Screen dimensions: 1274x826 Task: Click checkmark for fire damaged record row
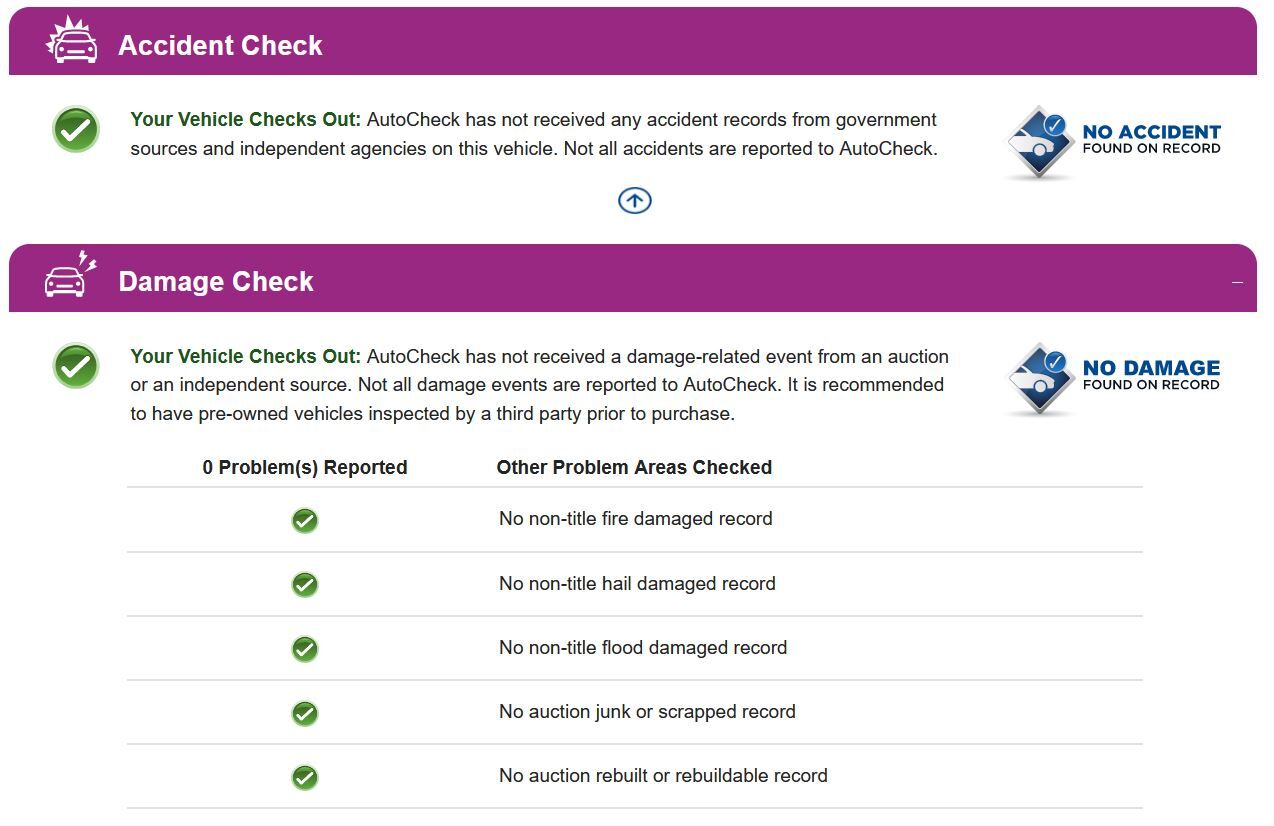click(305, 520)
